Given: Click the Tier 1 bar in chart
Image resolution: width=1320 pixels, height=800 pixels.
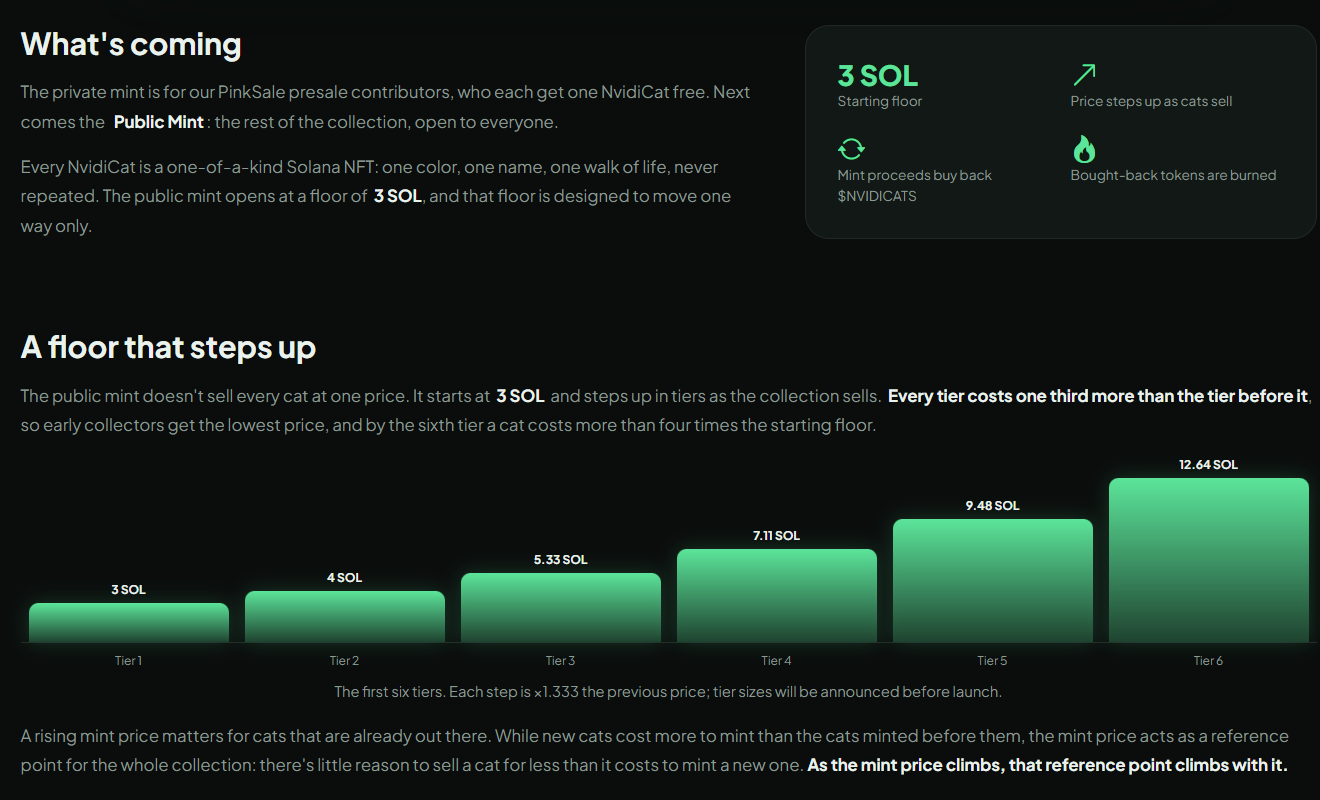Looking at the screenshot, I should pos(129,622).
